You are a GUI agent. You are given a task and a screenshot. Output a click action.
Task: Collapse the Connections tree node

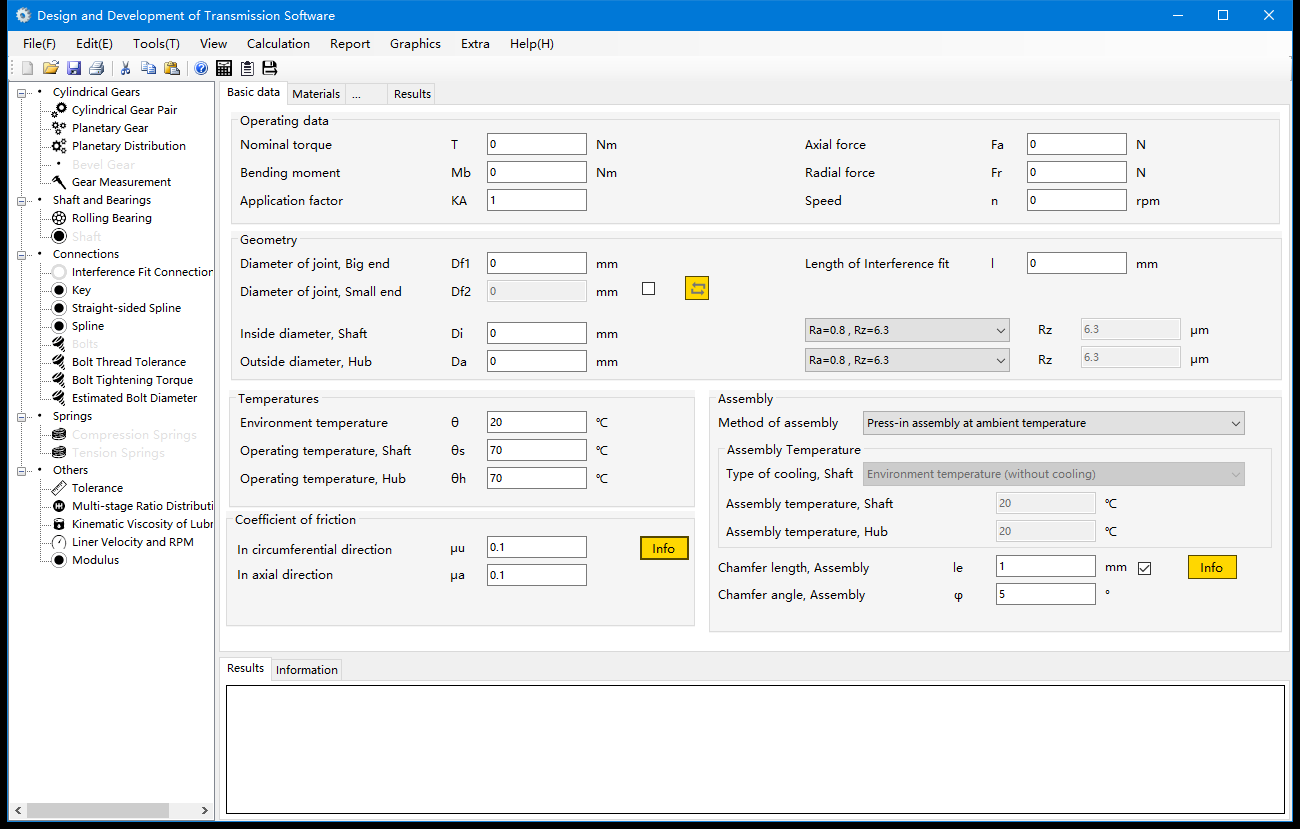[22, 255]
